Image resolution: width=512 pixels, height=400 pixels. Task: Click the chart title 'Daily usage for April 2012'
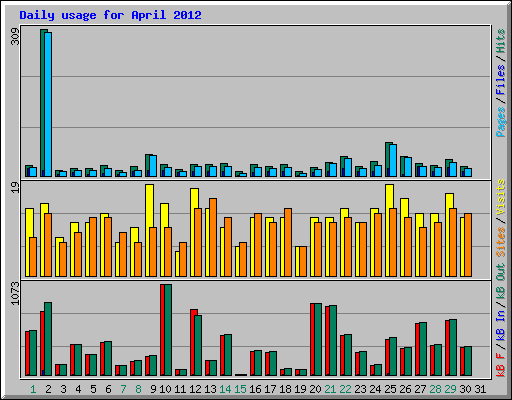110,15
